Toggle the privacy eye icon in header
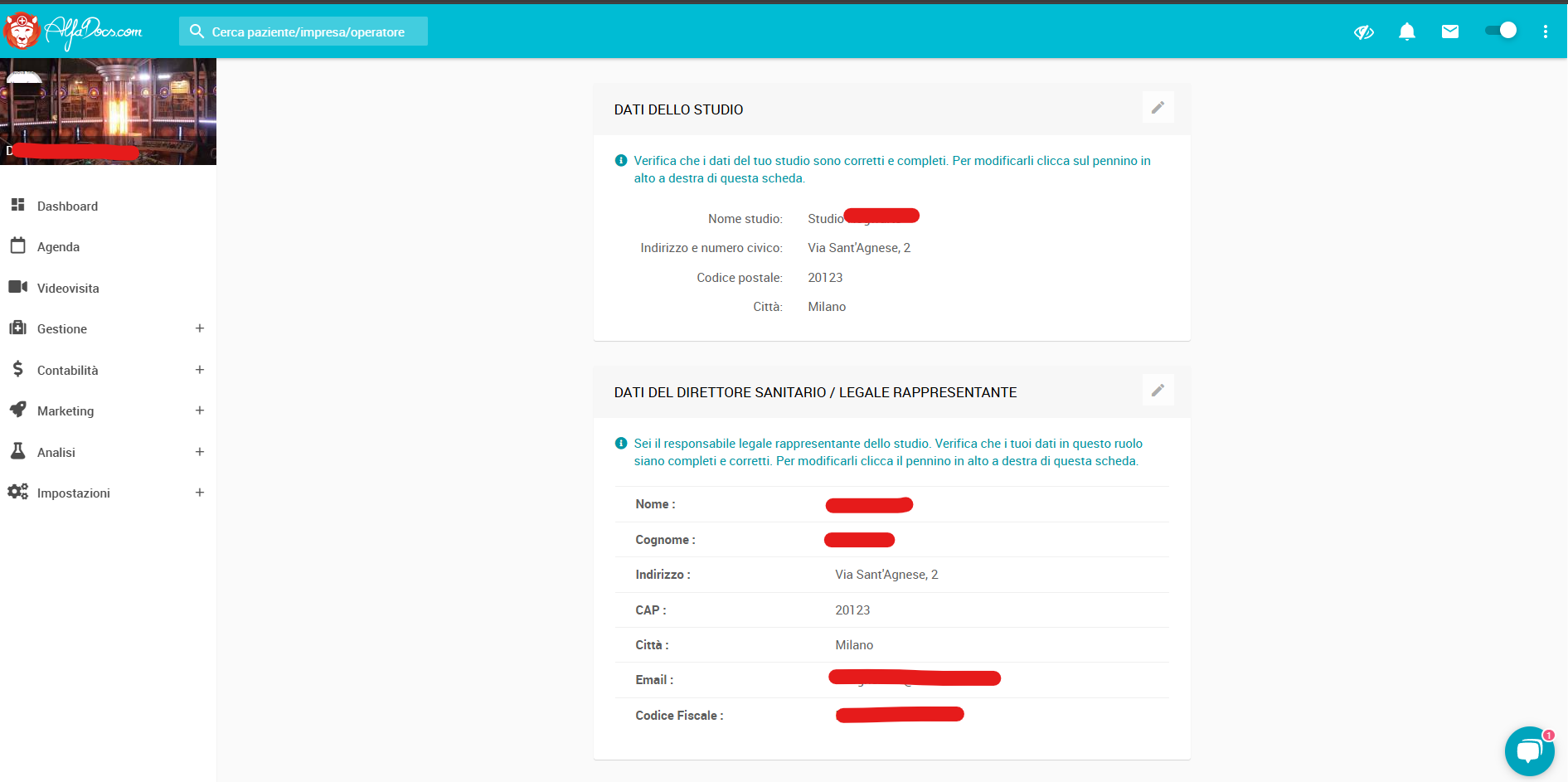 coord(1364,32)
